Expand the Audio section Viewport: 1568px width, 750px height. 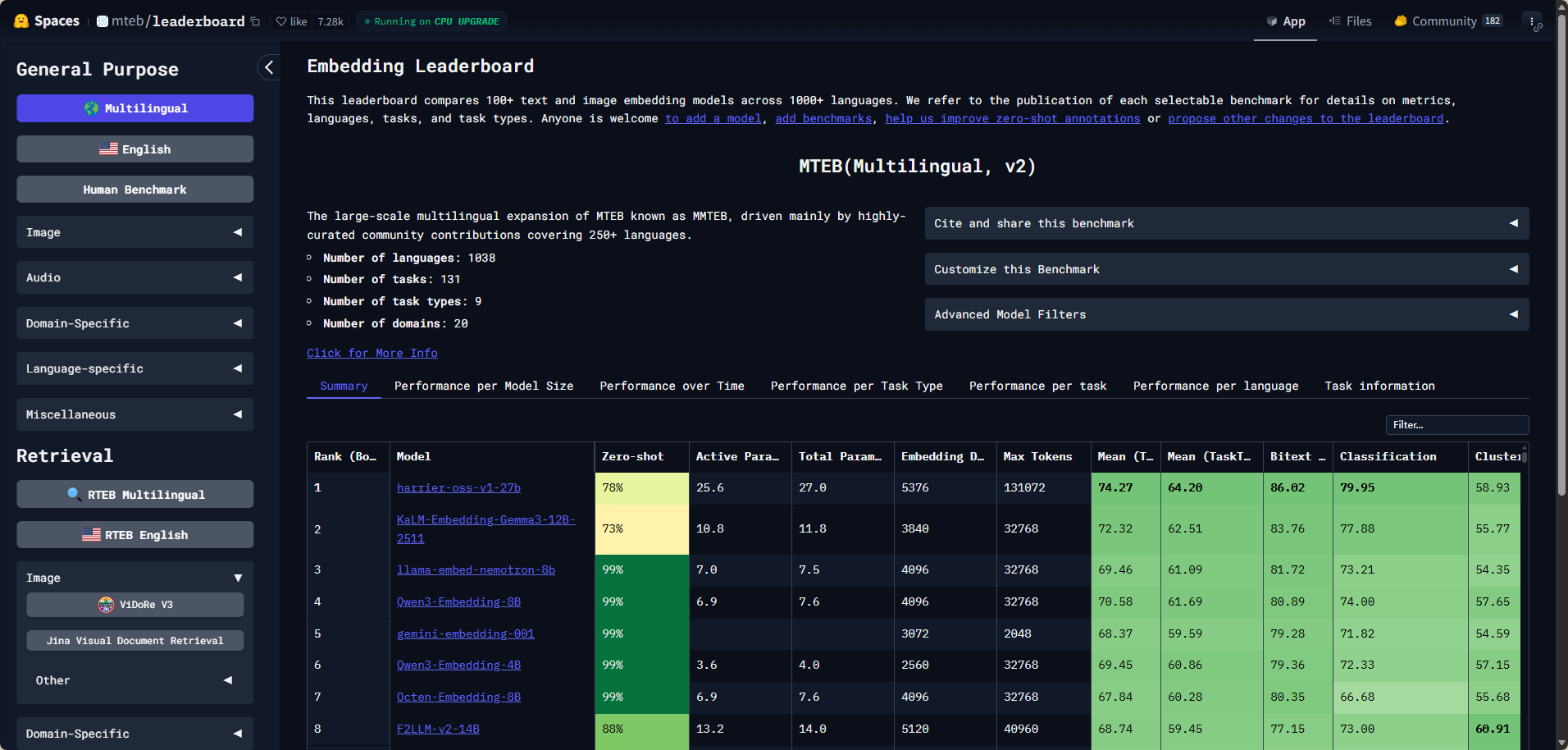135,277
